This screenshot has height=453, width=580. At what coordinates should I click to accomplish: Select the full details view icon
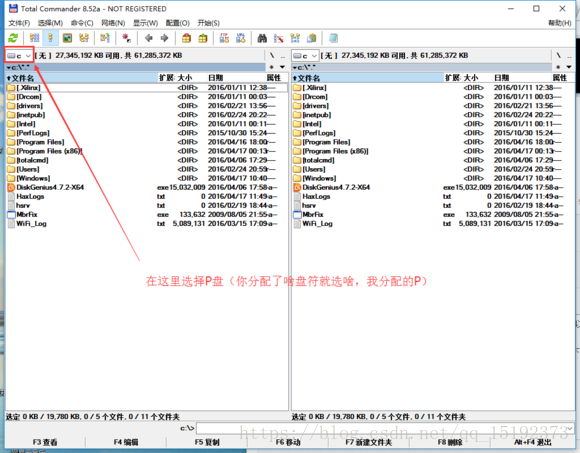[51, 38]
